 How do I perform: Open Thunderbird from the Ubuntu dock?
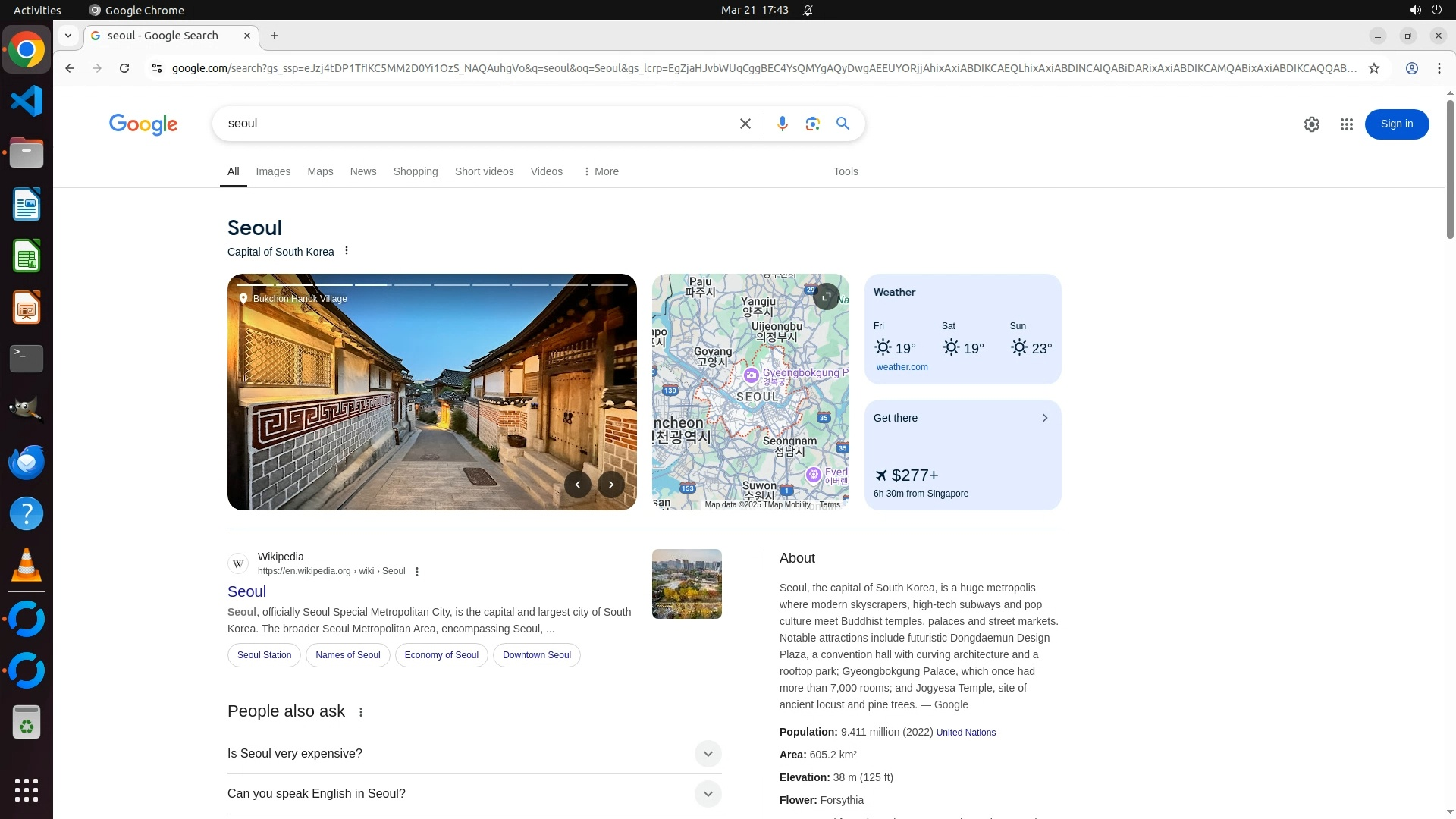click(27, 462)
